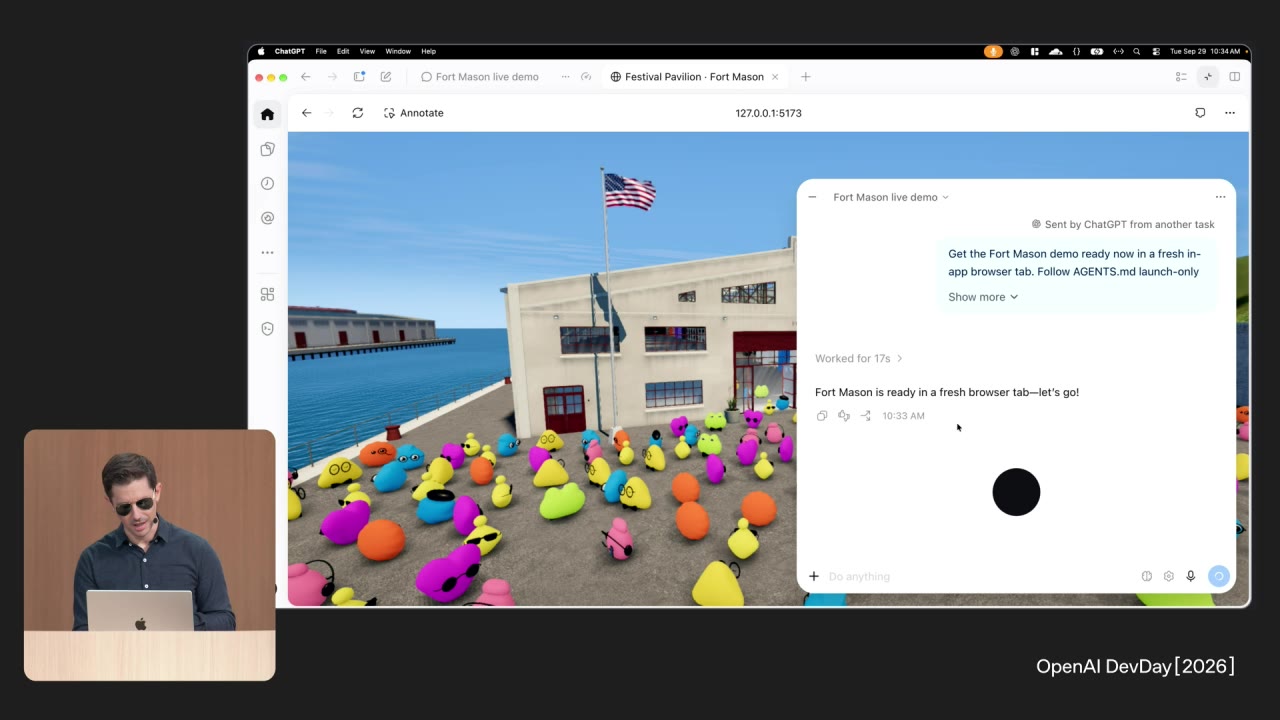The image size is (1280, 720).
Task: Expand the Worked for 17s details
Action: [x=858, y=358]
